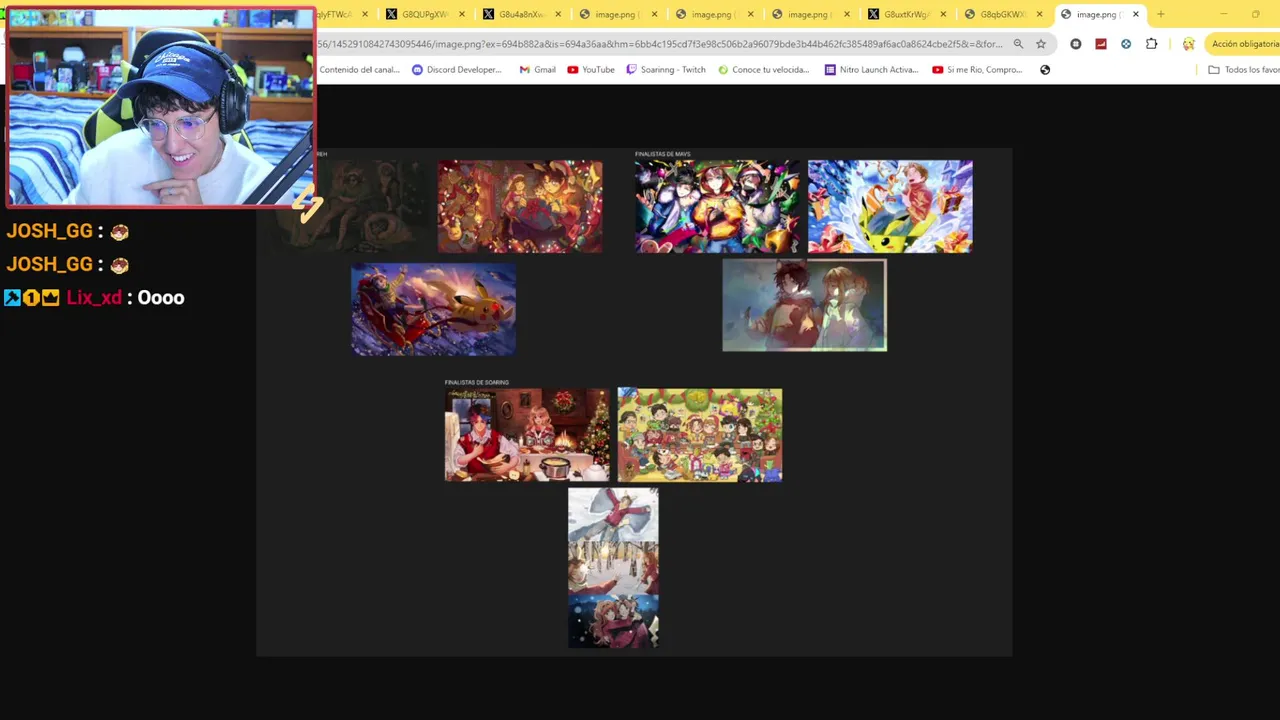Click the zoom magnifier icon in address bar

tap(1018, 44)
